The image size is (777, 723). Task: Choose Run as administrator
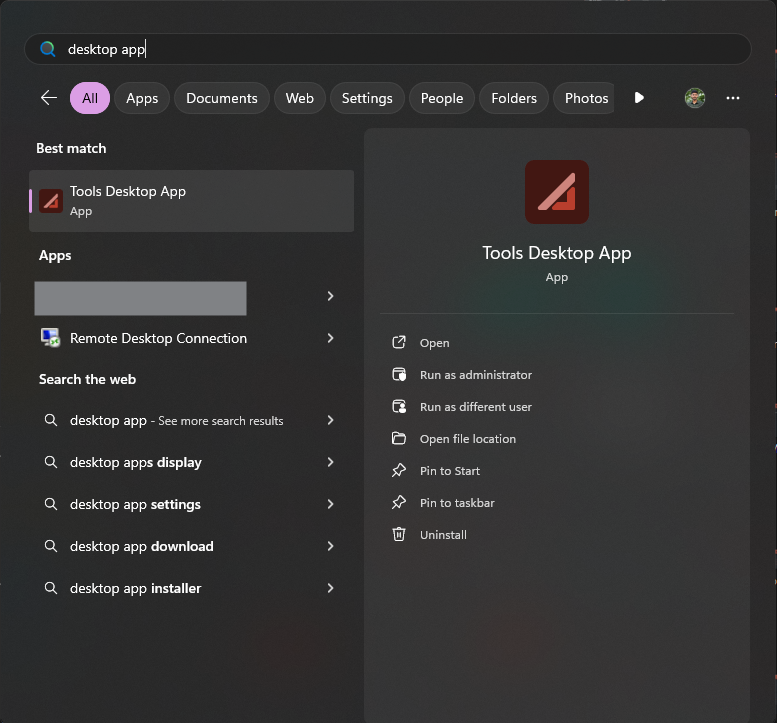(x=476, y=375)
